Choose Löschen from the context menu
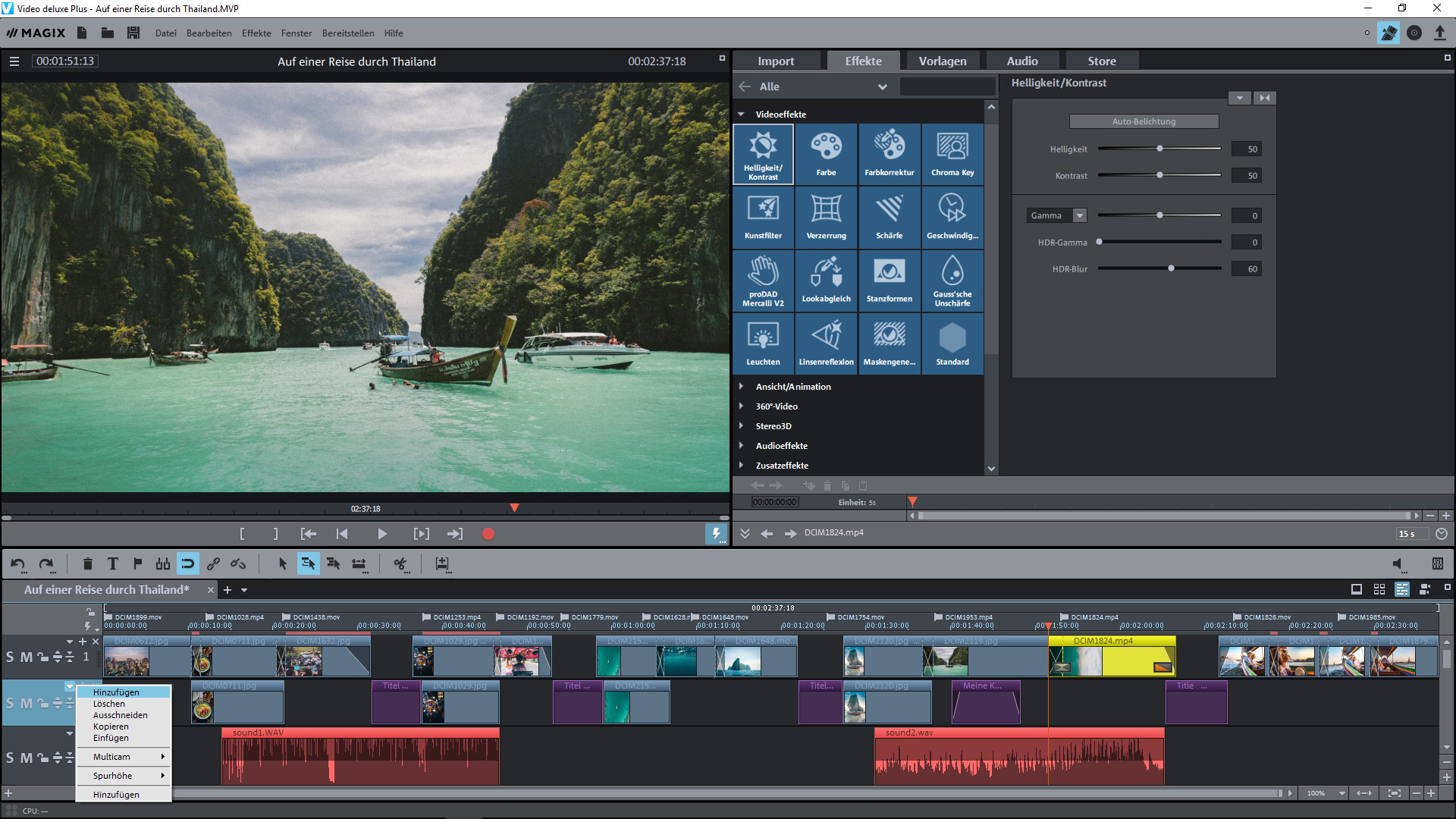The image size is (1456, 819). pos(109,704)
